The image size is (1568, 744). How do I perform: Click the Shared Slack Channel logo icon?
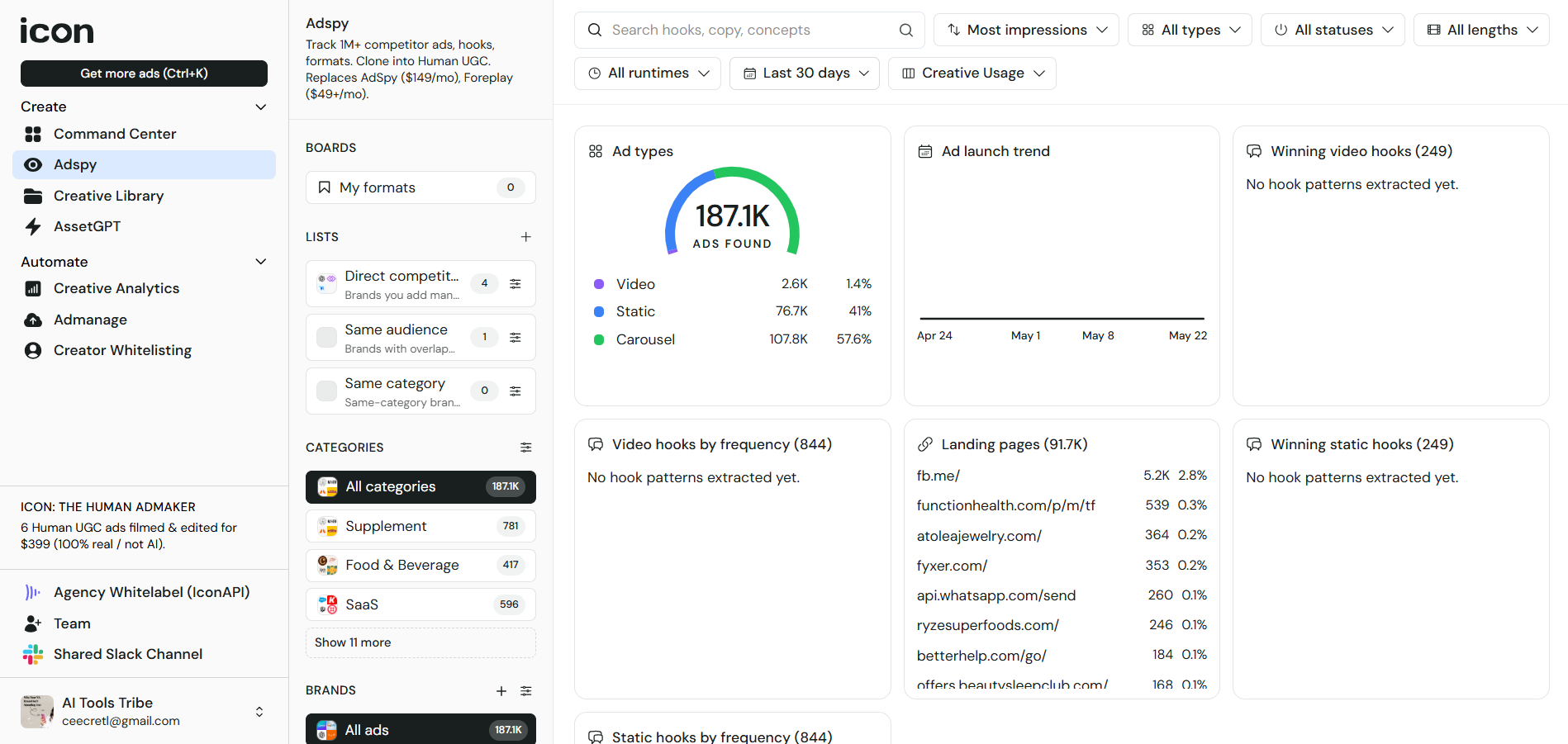pos(33,654)
